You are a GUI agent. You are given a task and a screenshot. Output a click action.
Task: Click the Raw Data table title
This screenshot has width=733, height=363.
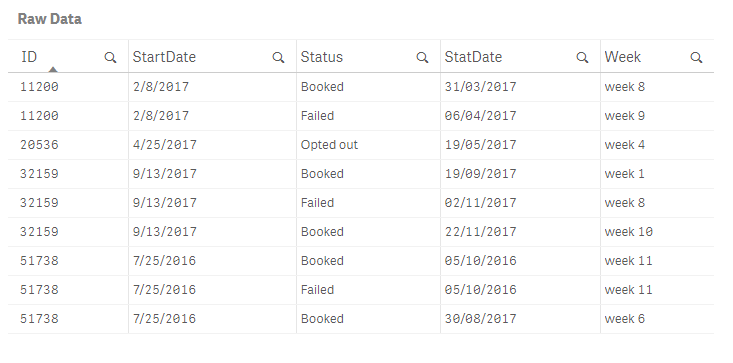pyautogui.click(x=50, y=19)
